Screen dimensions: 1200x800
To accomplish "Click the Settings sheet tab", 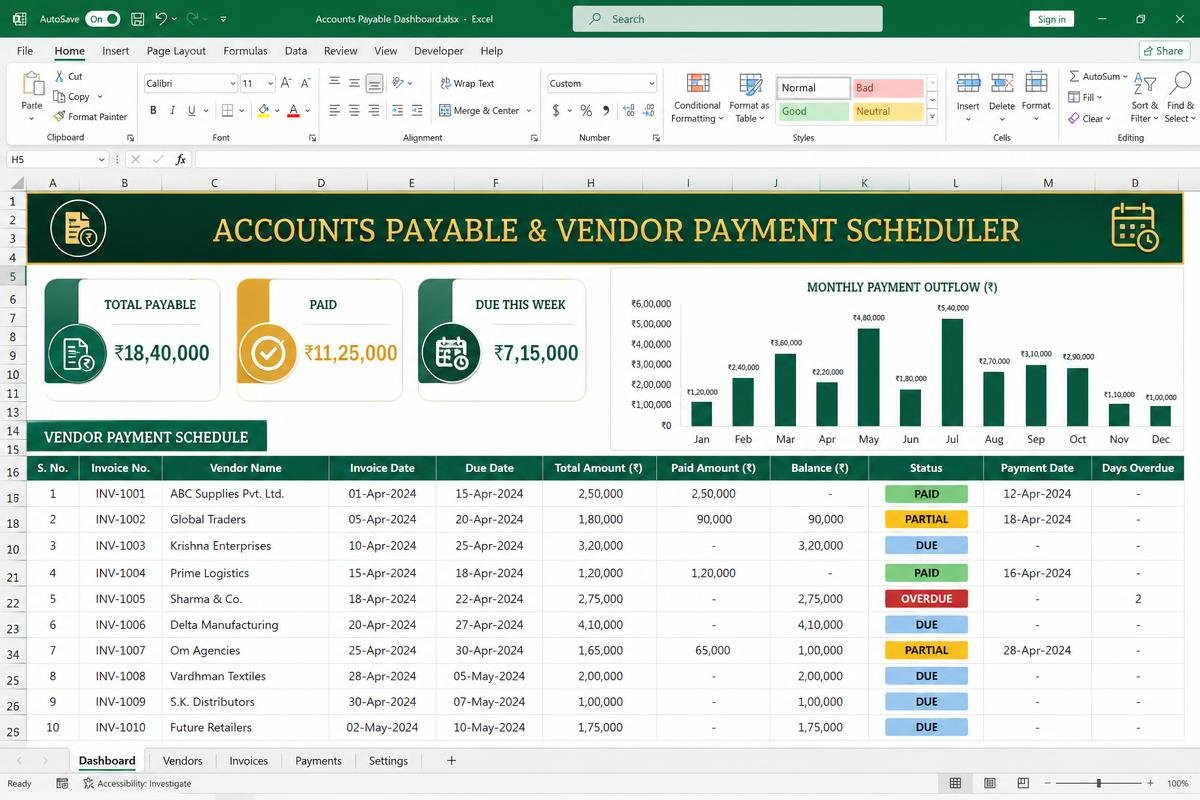I will [x=388, y=761].
